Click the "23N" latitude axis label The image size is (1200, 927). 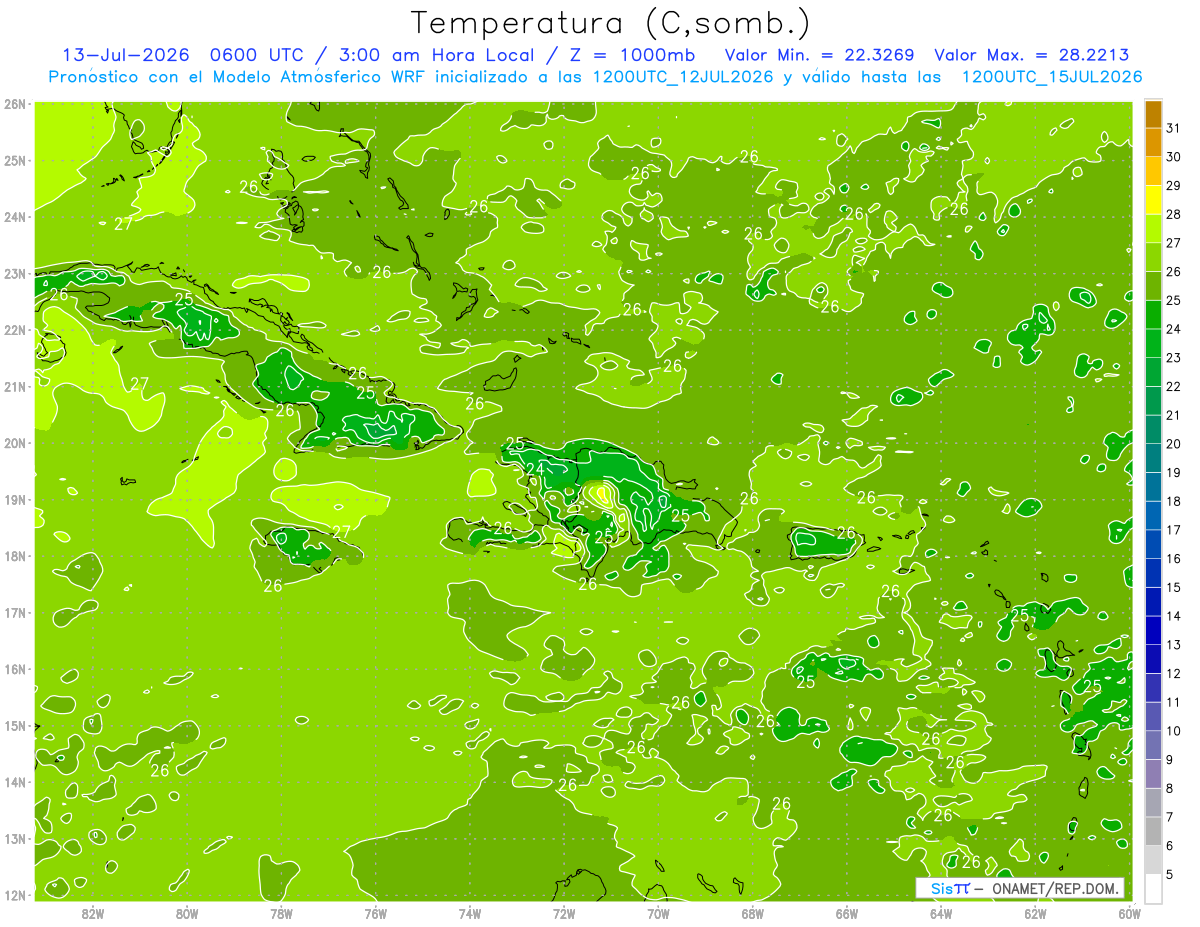(14, 273)
